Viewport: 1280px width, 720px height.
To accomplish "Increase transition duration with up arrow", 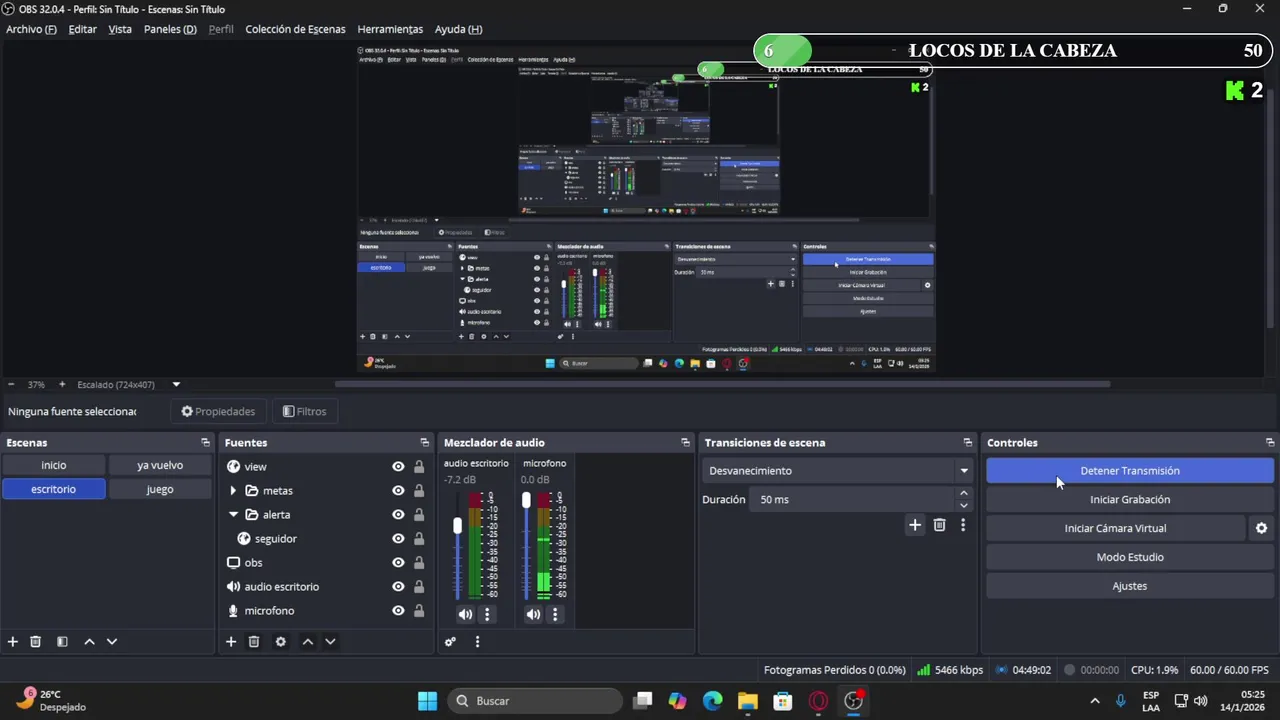I will tap(964, 493).
